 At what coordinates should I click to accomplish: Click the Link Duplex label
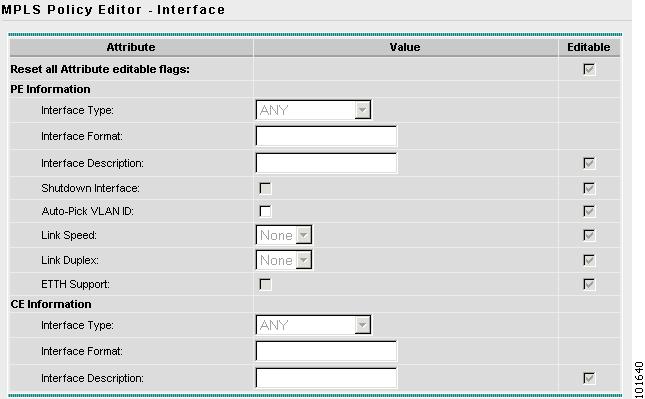70,260
